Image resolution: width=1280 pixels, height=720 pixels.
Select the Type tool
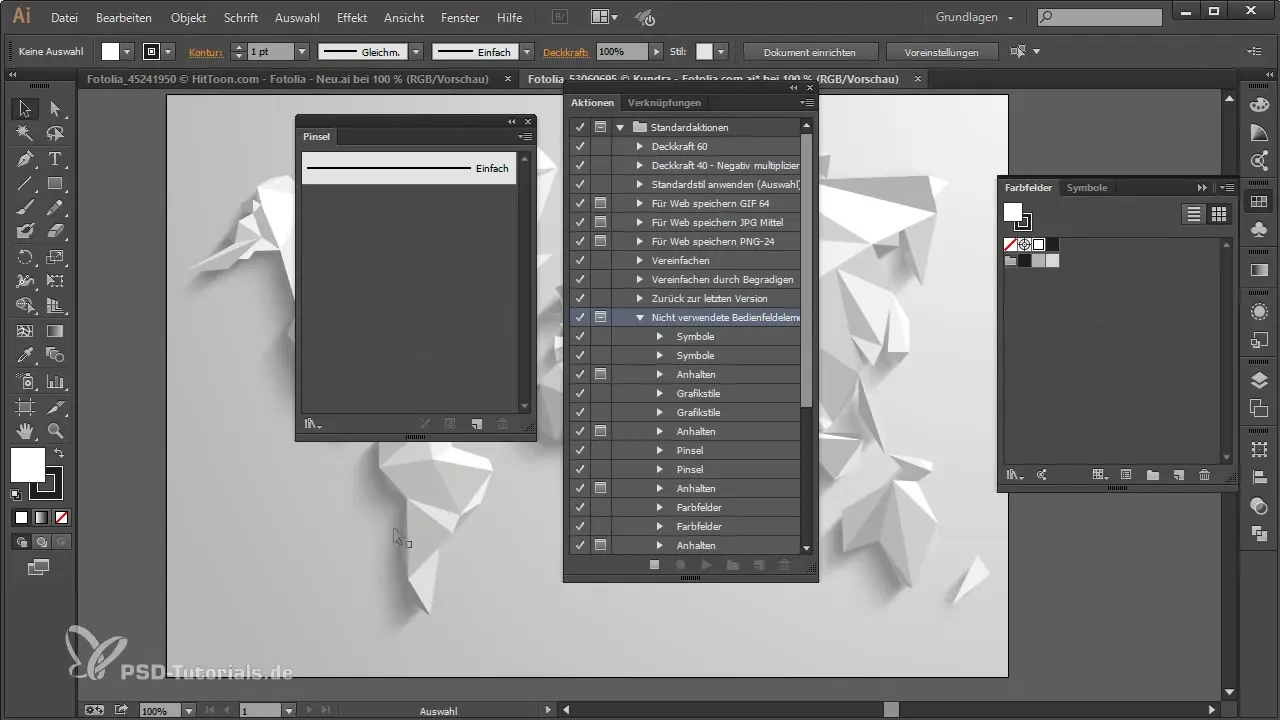pyautogui.click(x=55, y=159)
